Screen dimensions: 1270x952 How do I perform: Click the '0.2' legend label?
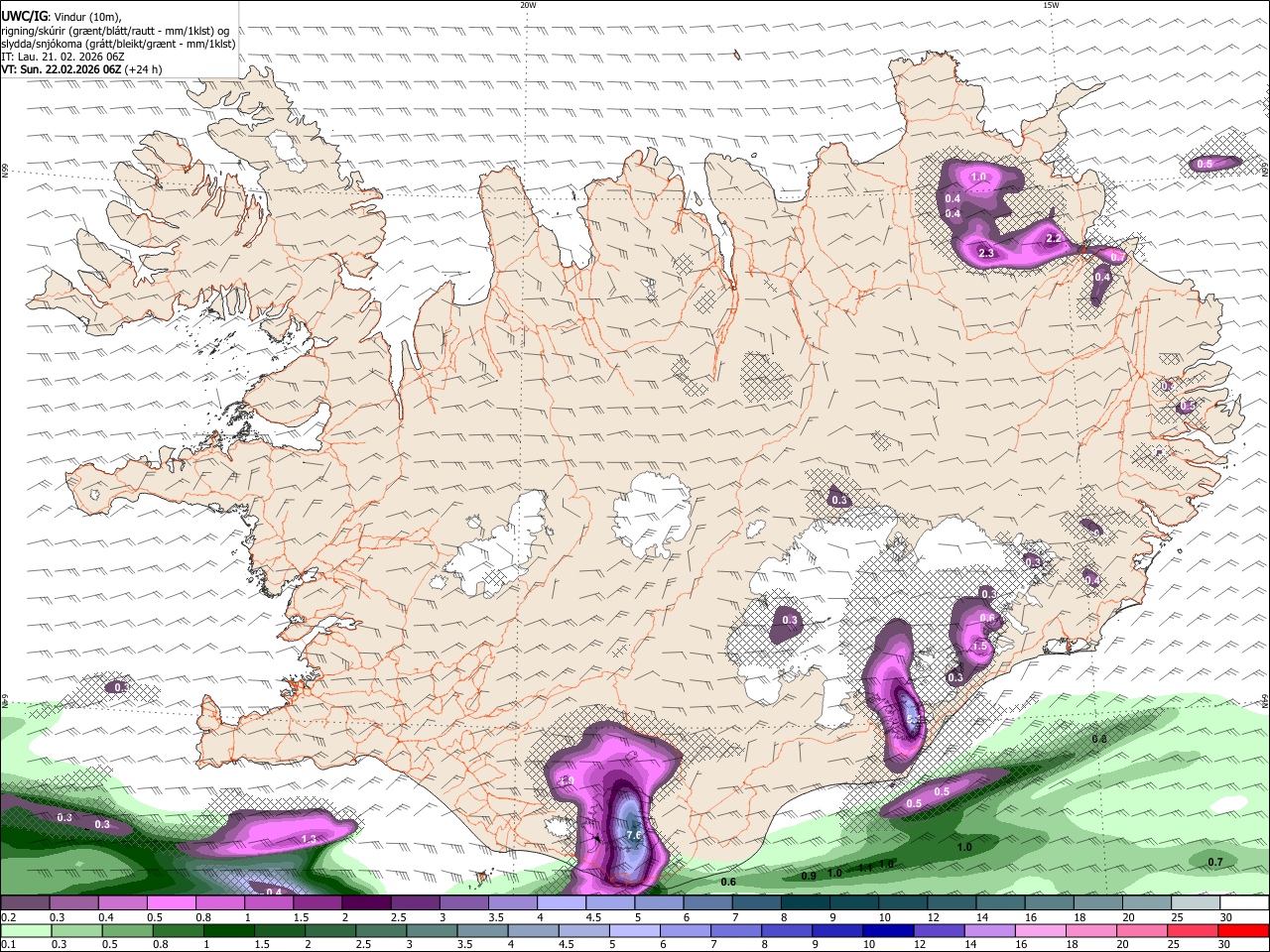tap(8, 917)
